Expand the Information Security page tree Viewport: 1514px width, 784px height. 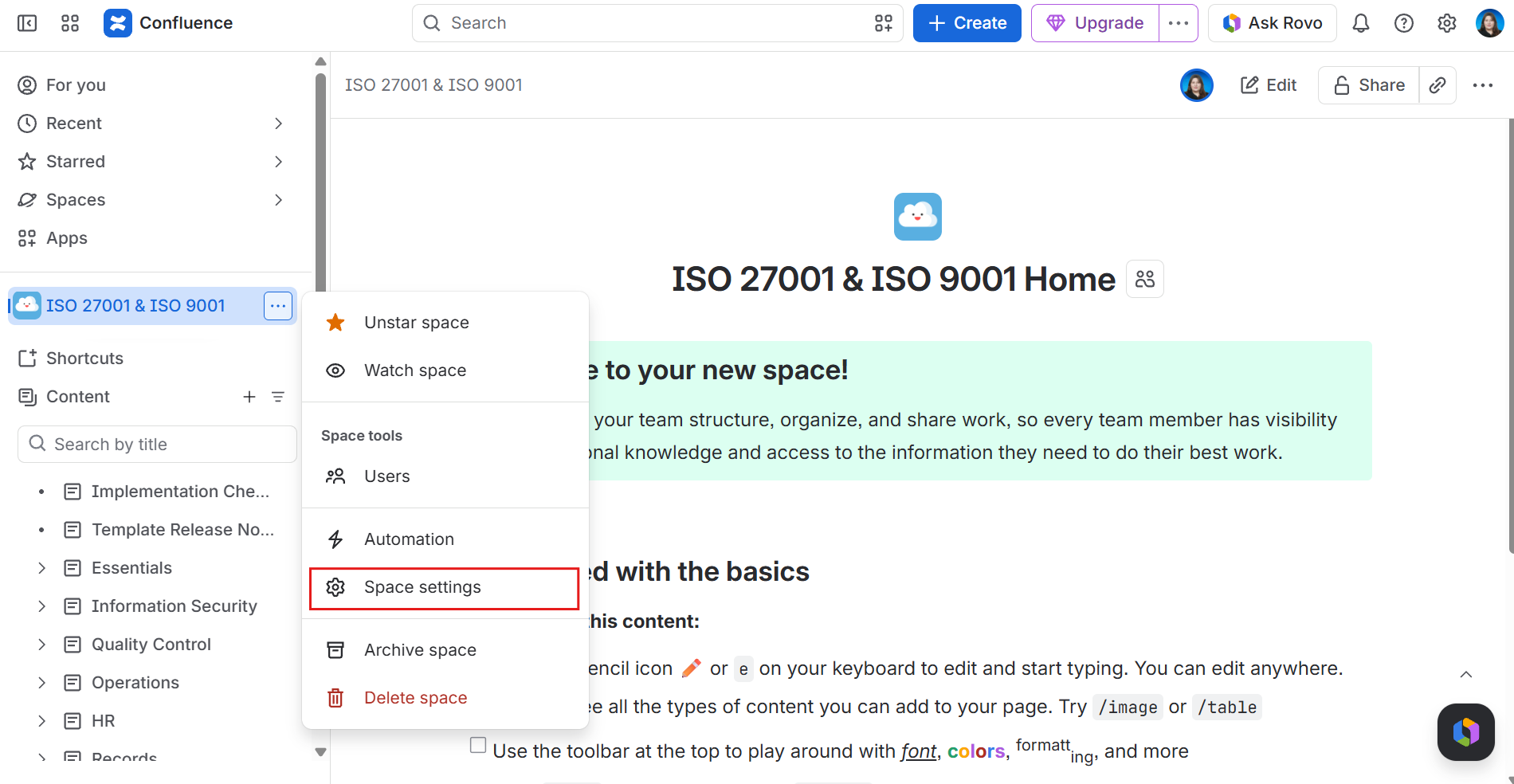pos(41,606)
